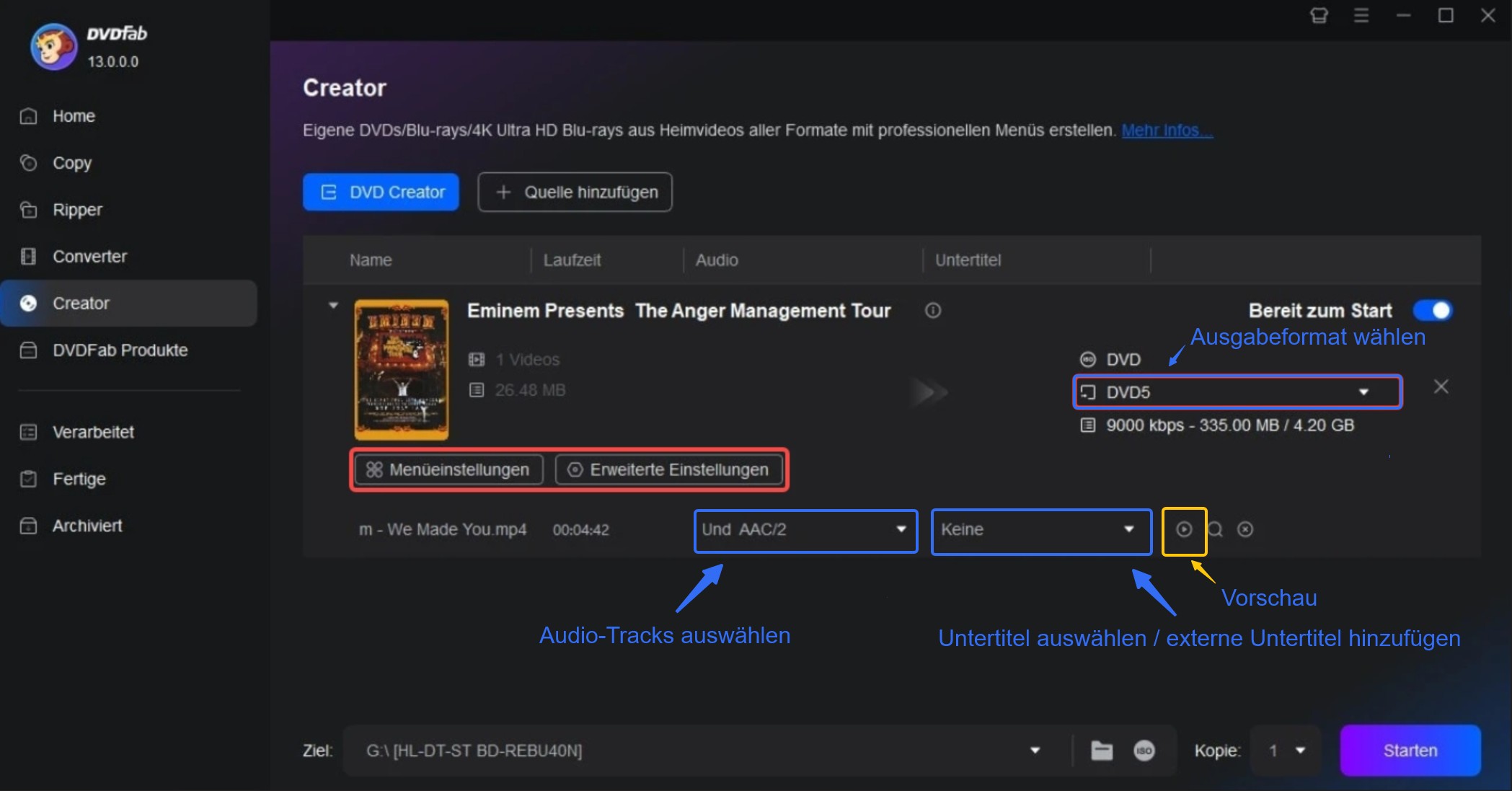
Task: Click the preview playback icon
Action: point(1184,529)
